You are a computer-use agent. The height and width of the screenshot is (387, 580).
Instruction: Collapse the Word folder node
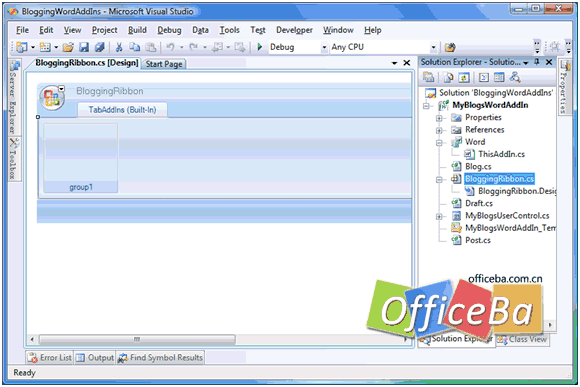439,142
